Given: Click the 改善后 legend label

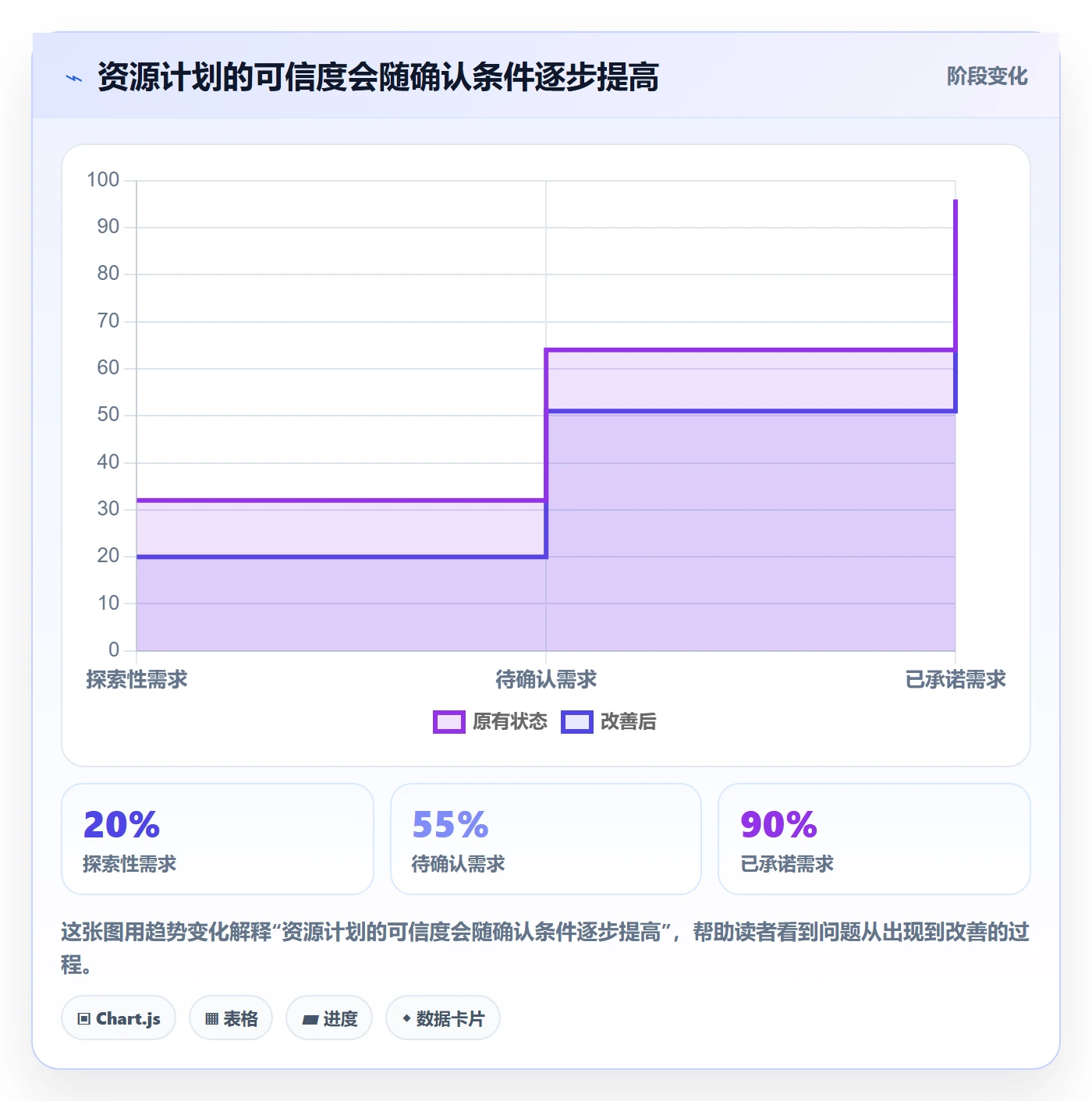Looking at the screenshot, I should [629, 722].
